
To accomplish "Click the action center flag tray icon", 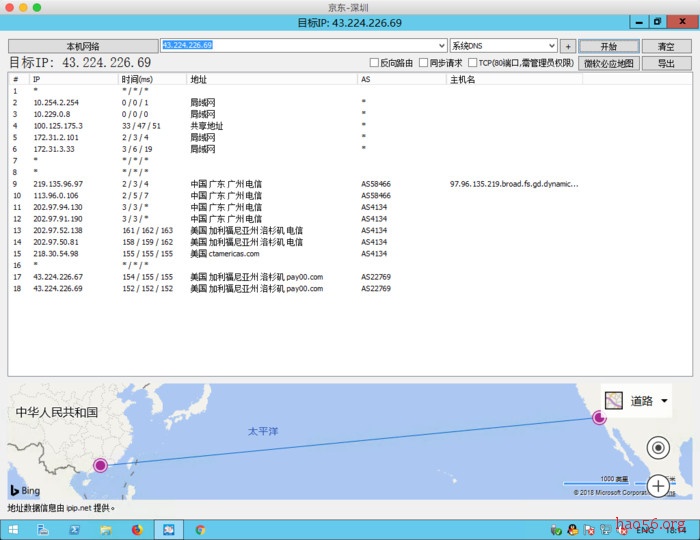I will (x=589, y=530).
